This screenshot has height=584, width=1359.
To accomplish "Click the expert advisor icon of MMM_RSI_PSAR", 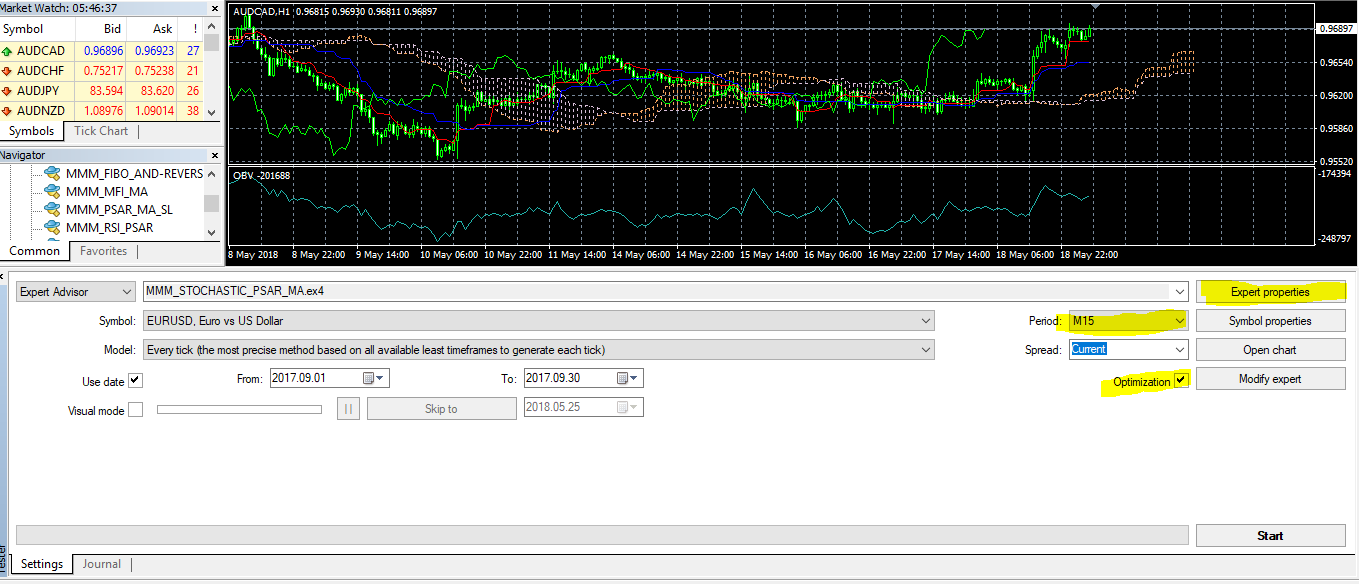I will point(52,227).
